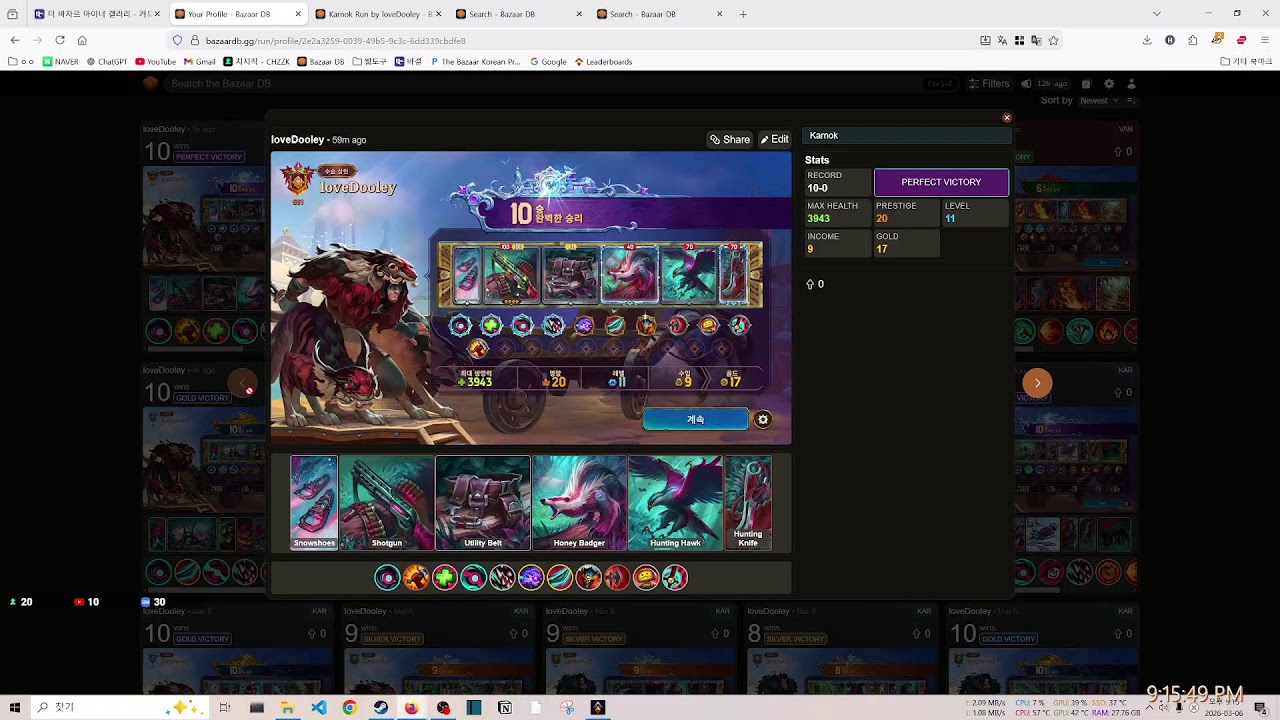Screen dimensions: 1280x720
Task: Open Firefox from the taskbar
Action: click(x=411, y=708)
